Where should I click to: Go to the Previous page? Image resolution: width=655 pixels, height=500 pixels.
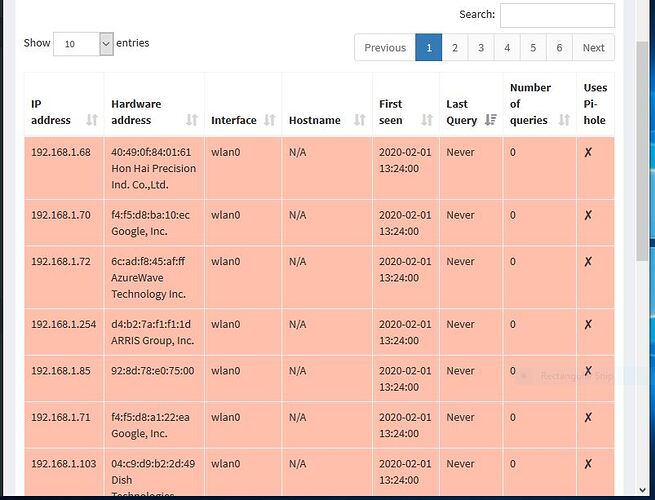[385, 48]
